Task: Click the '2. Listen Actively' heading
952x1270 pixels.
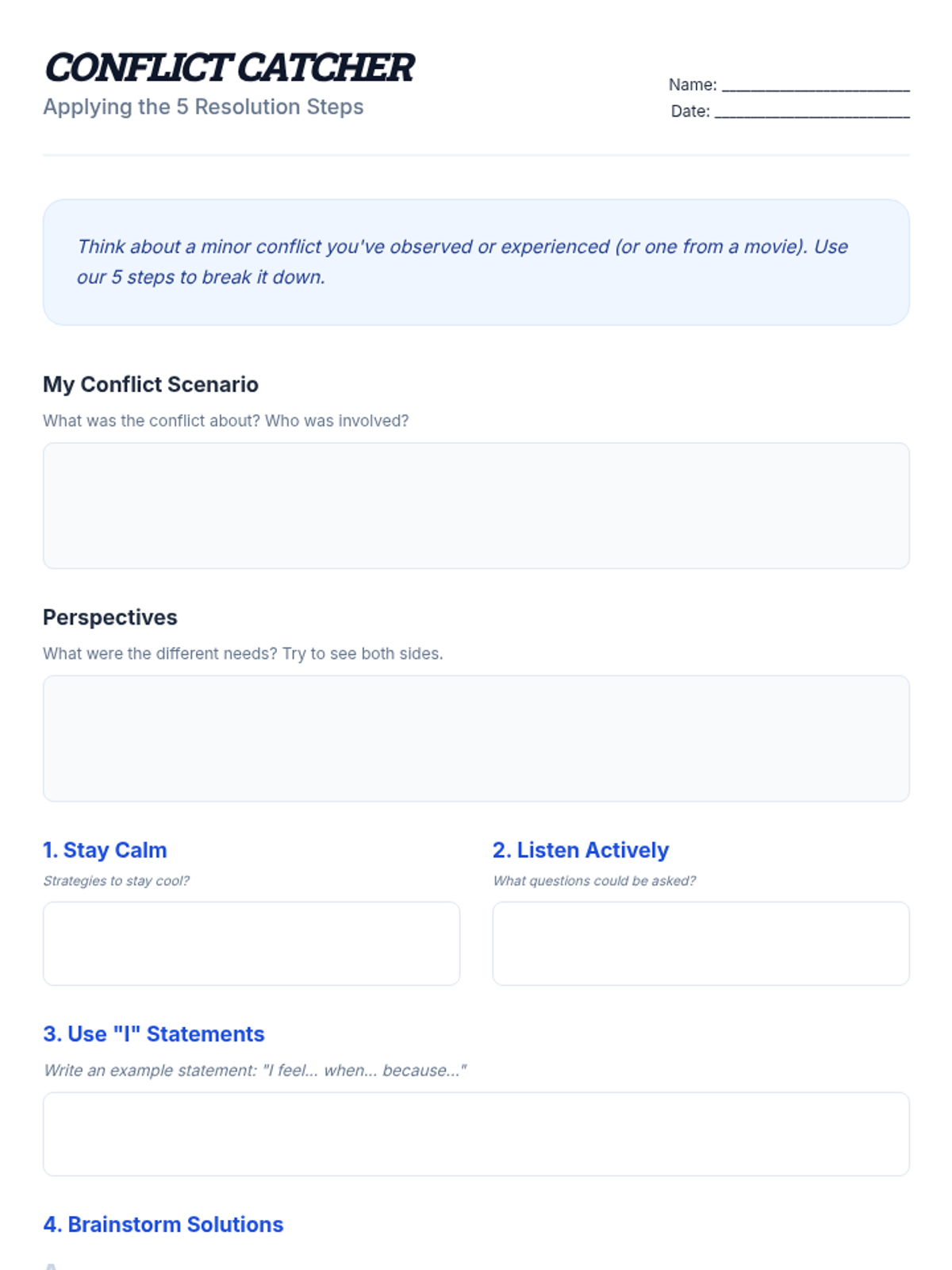Action: [581, 850]
